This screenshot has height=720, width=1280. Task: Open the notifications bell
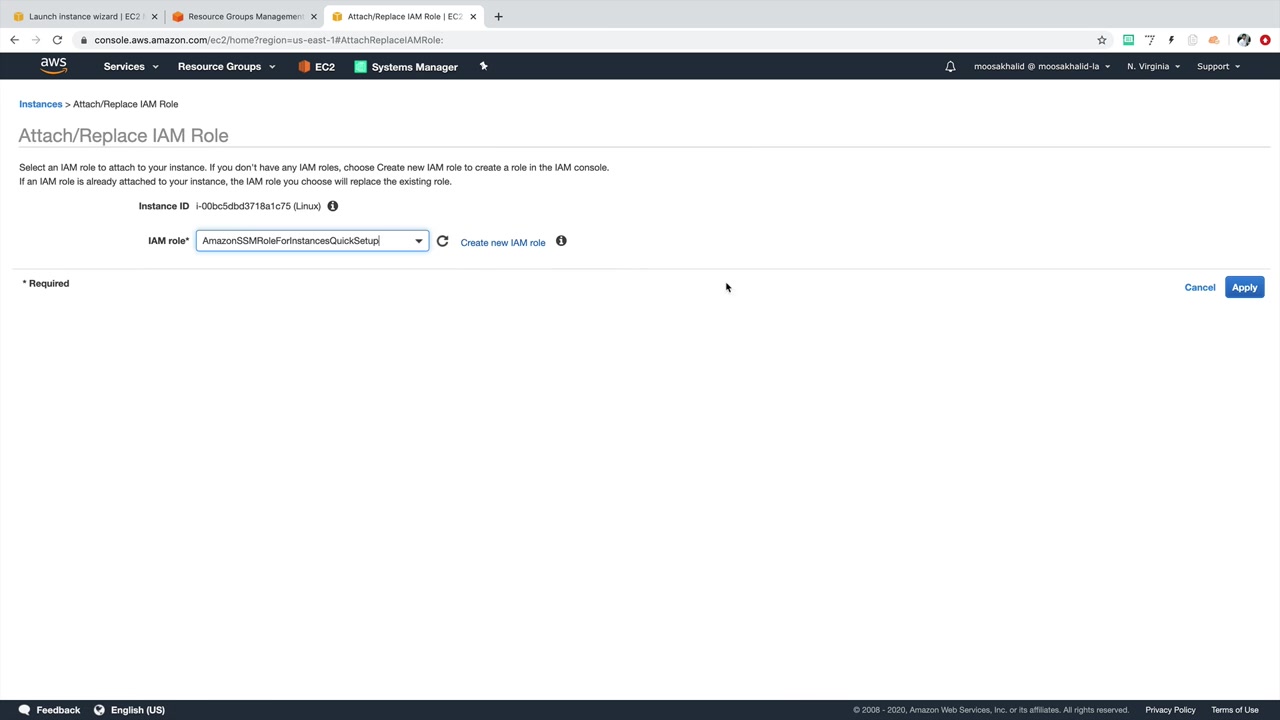[x=950, y=67]
